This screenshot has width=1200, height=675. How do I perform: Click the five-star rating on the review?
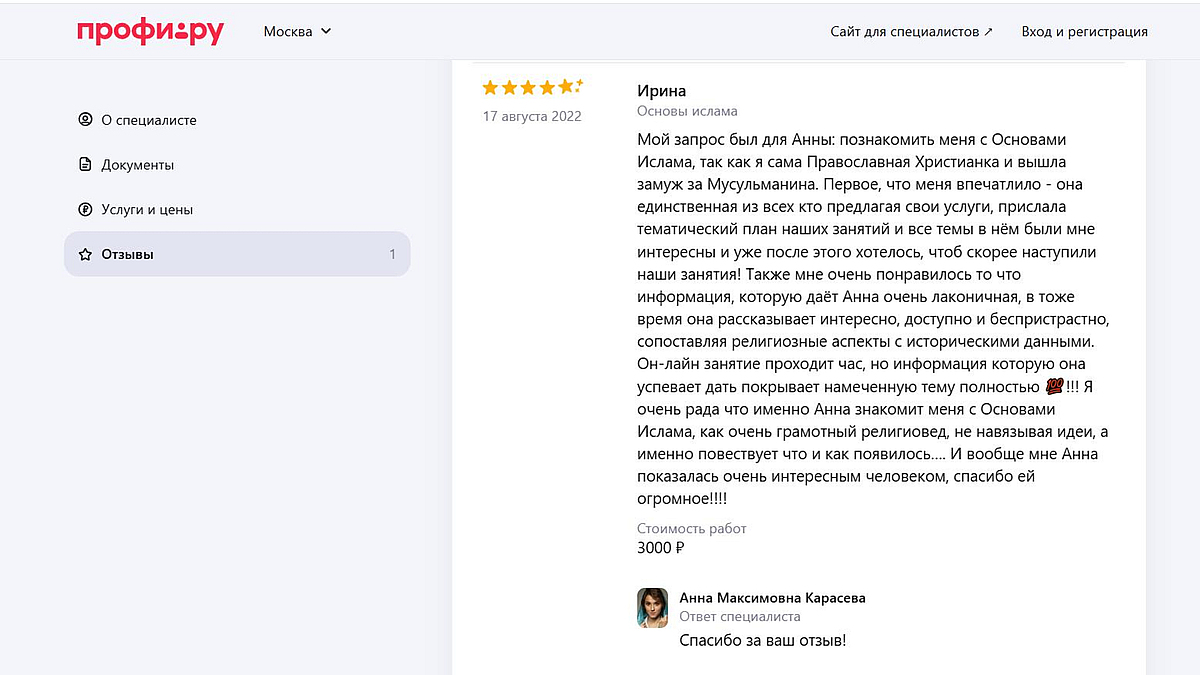click(x=531, y=87)
